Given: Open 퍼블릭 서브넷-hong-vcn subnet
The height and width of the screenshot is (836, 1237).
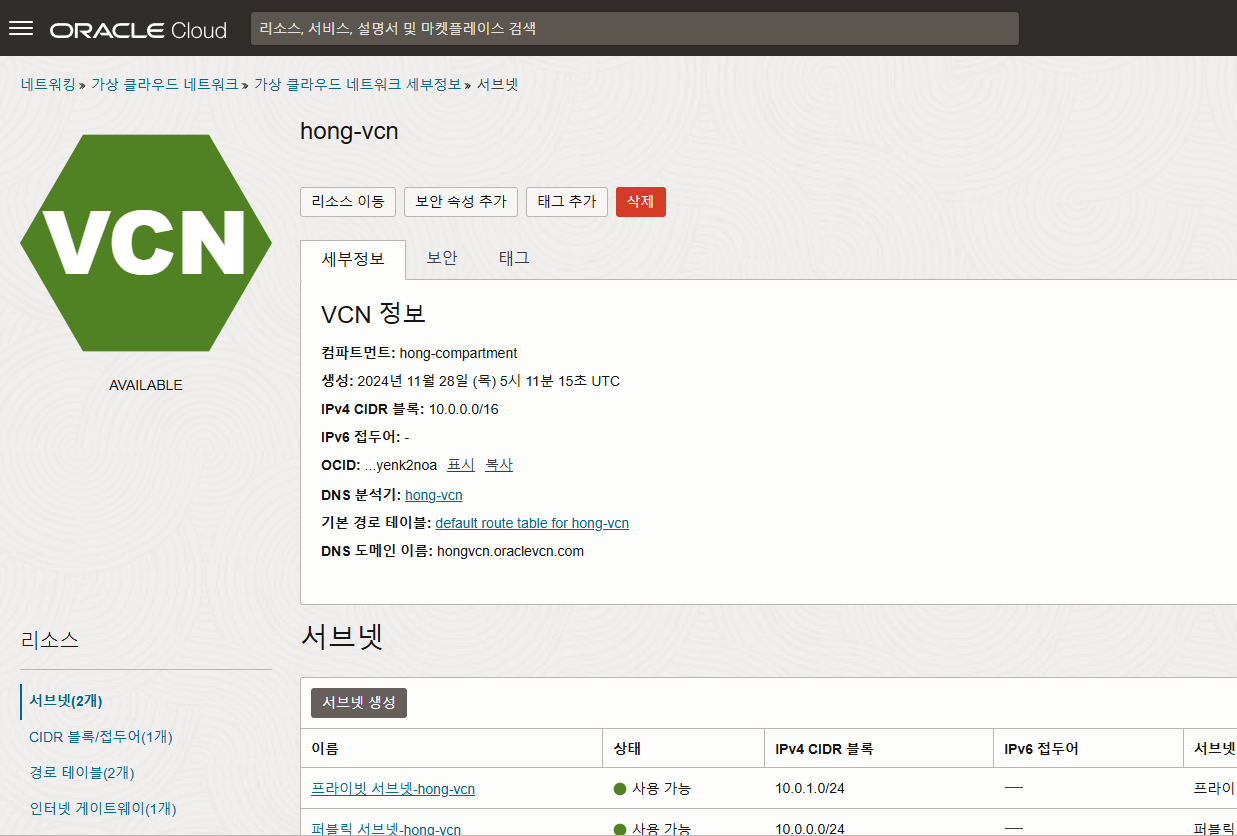Looking at the screenshot, I should click(x=386, y=829).
